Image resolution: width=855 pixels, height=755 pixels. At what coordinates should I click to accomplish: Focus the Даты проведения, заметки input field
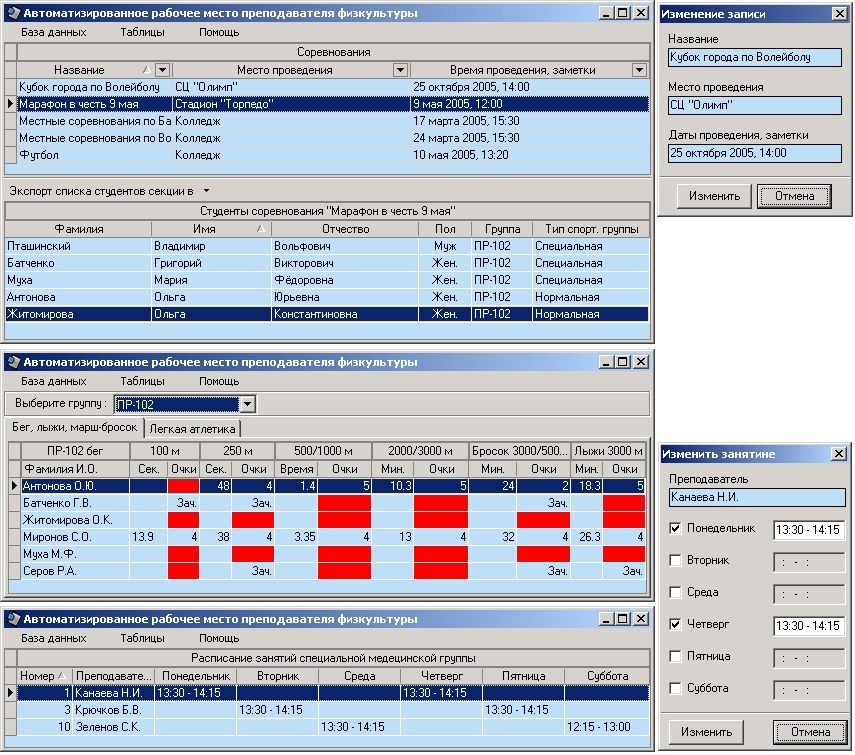tap(755, 153)
